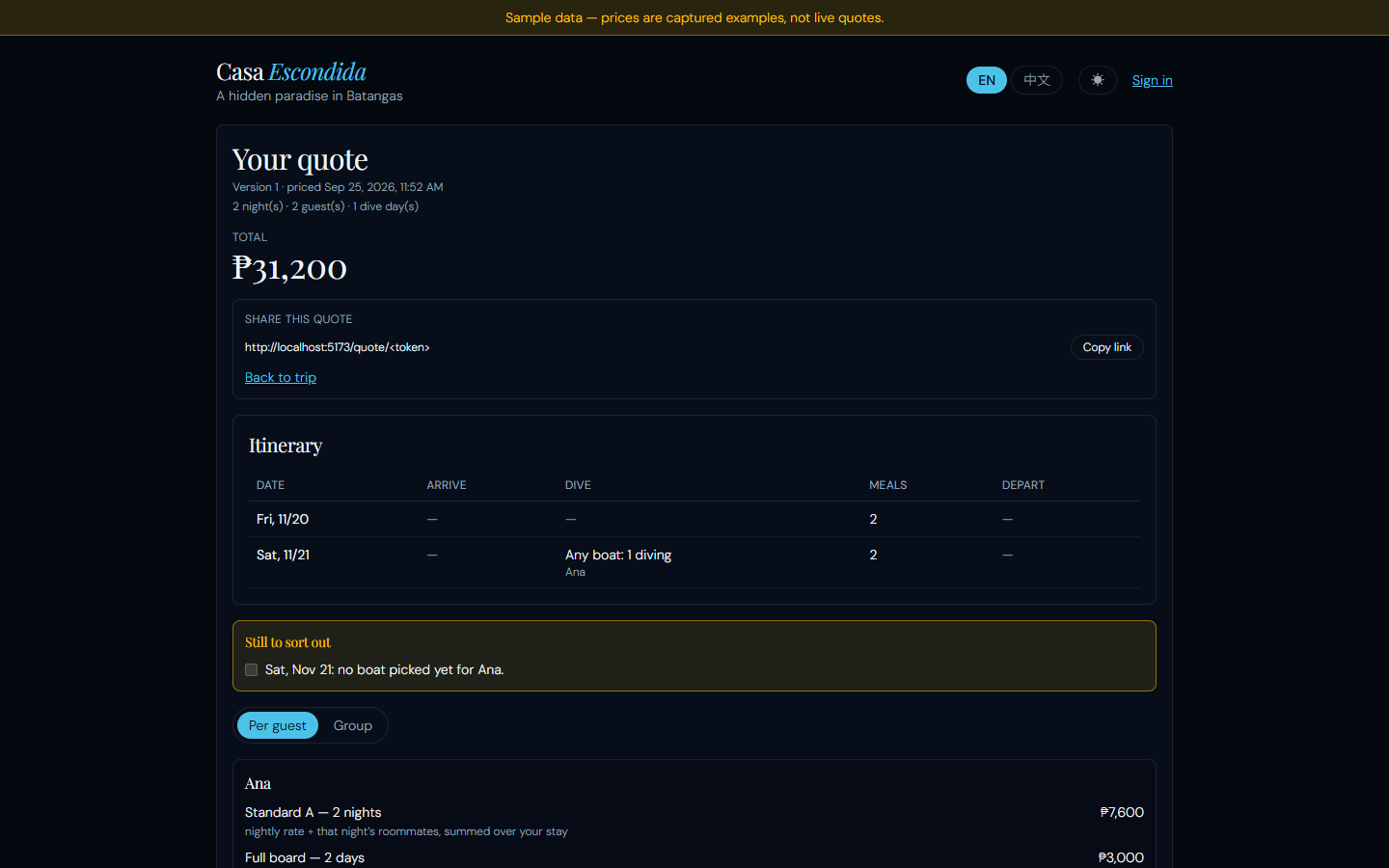1389x868 pixels.
Task: Check the no boat picked item for Ana
Action: click(251, 669)
